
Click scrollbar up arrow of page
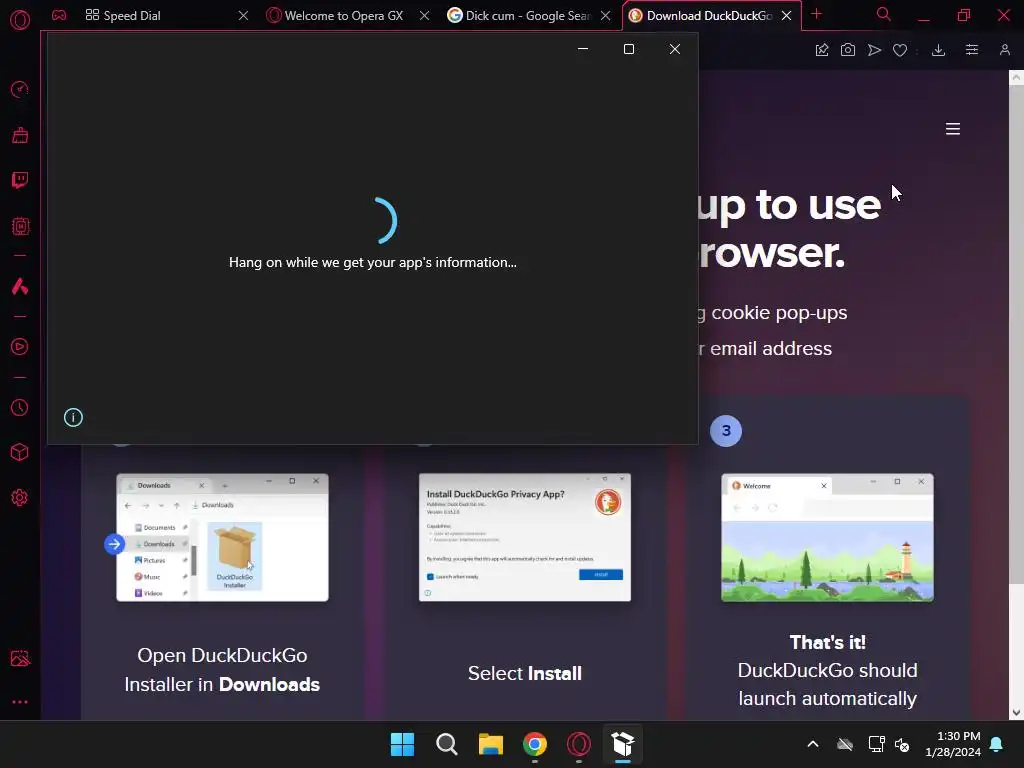pos(1016,78)
